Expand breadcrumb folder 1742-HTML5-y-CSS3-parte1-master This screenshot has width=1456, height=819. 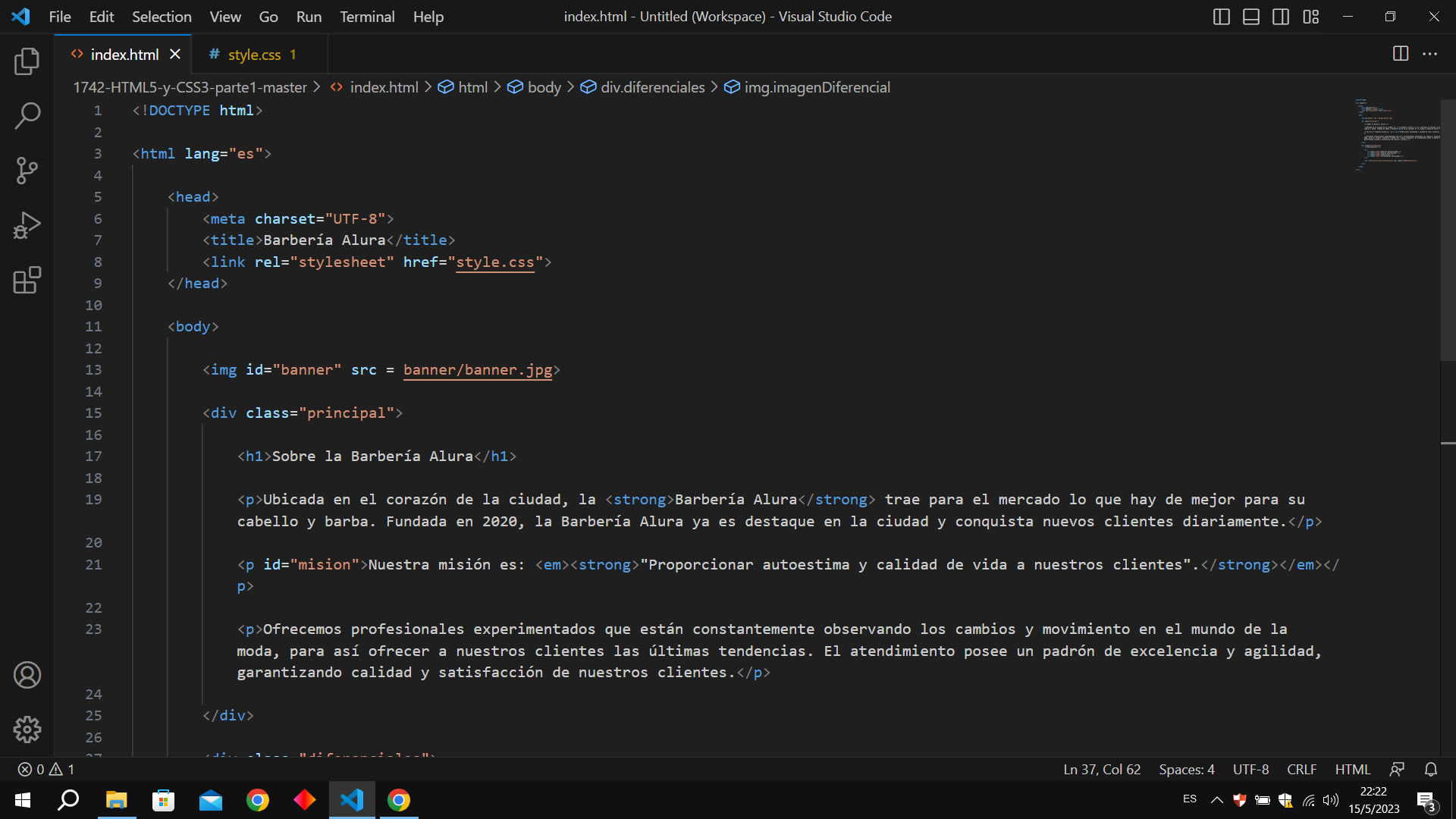190,87
